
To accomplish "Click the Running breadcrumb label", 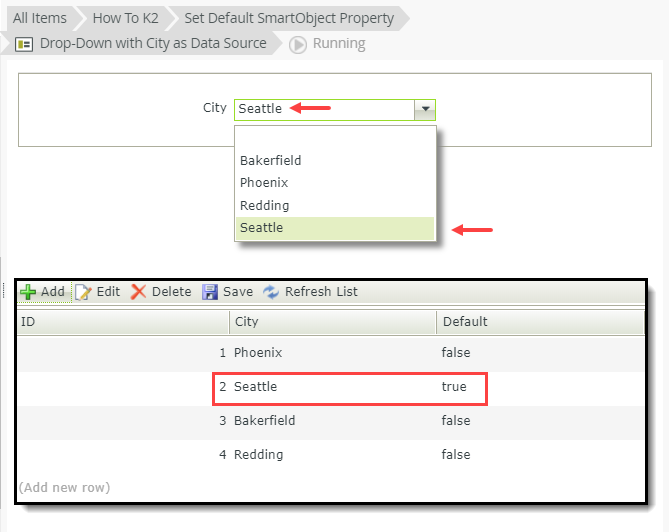I will click(339, 44).
